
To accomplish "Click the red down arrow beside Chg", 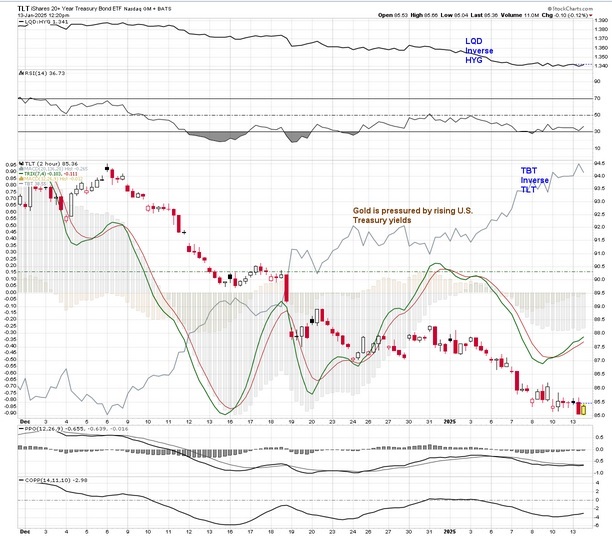I will [x=591, y=15].
